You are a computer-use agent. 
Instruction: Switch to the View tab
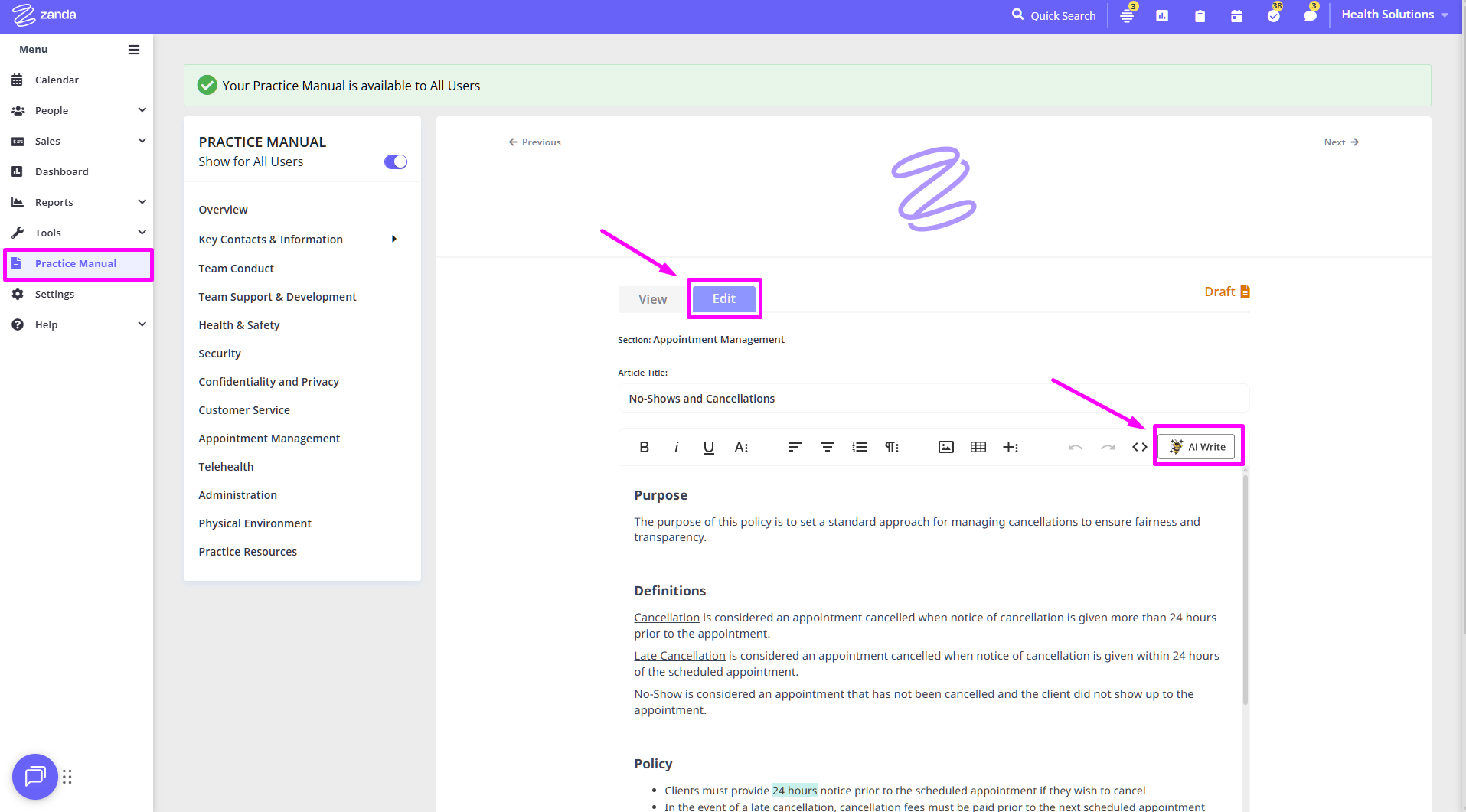652,299
